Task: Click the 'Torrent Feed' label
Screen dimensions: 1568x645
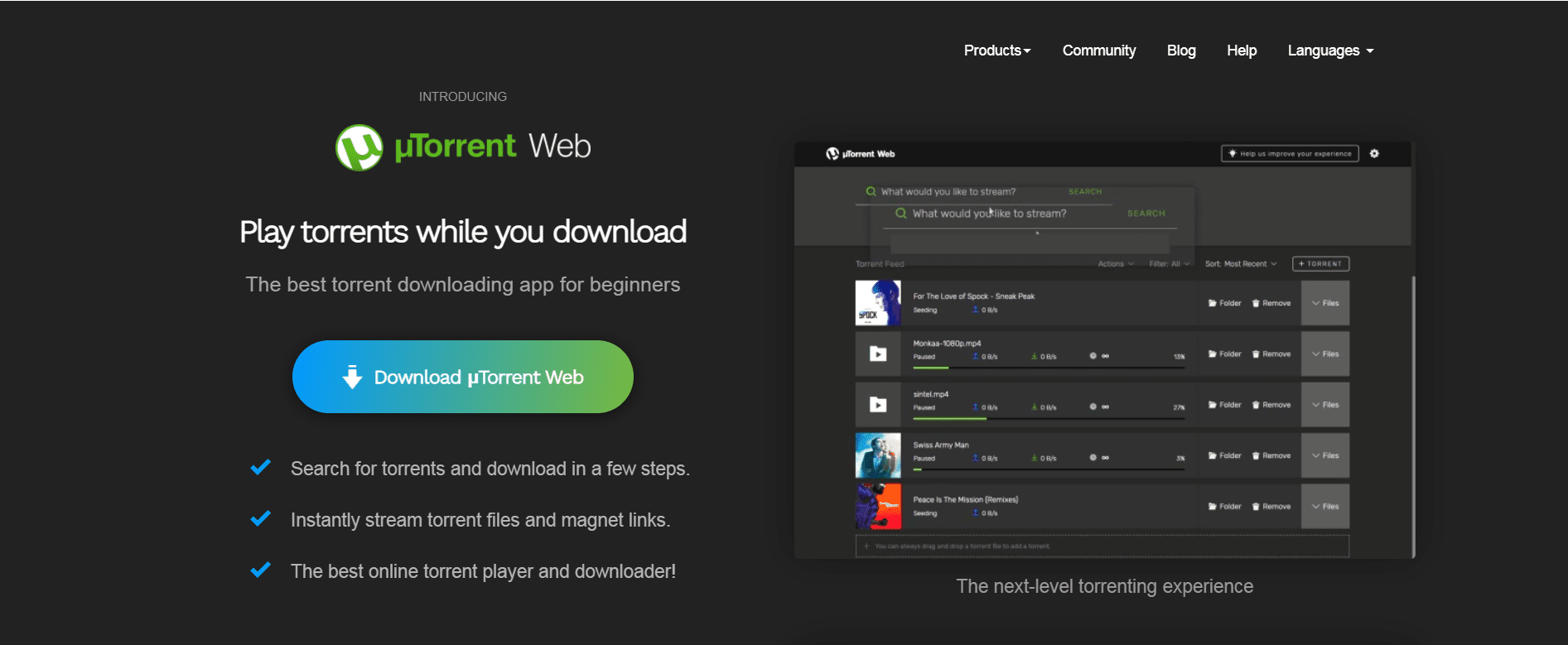Action: click(880, 264)
